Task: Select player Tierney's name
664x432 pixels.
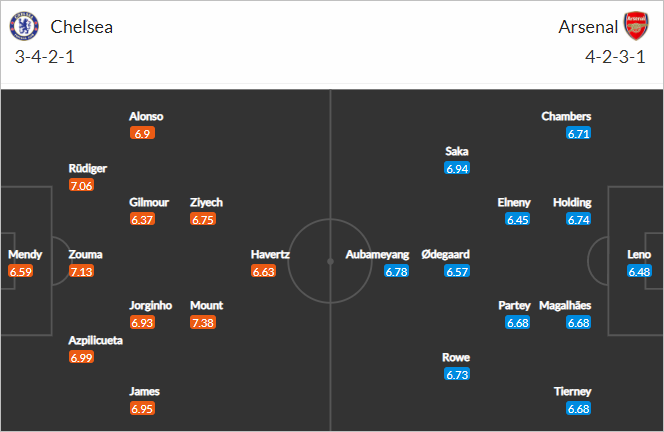Action: coord(573,392)
